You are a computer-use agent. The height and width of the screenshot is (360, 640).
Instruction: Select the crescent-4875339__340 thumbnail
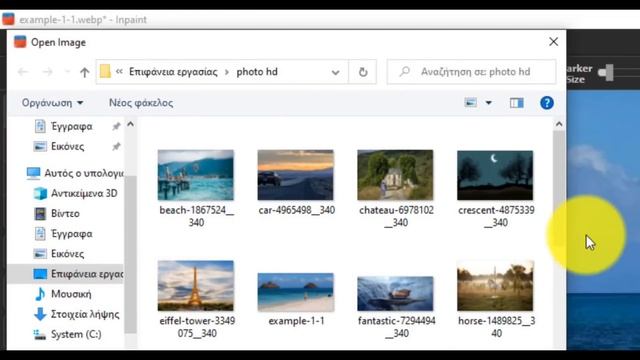[x=495, y=175]
